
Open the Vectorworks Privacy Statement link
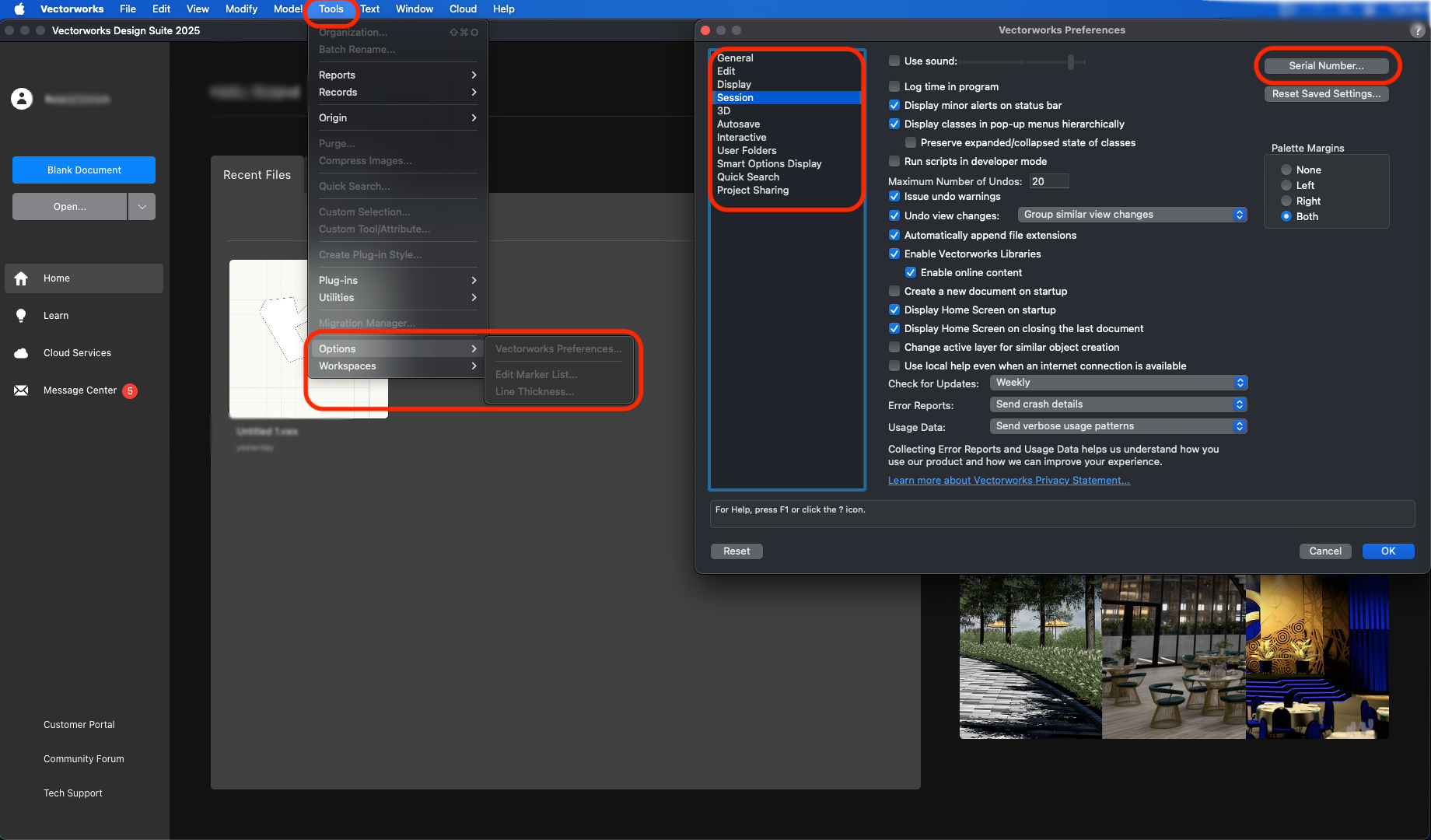click(1009, 481)
